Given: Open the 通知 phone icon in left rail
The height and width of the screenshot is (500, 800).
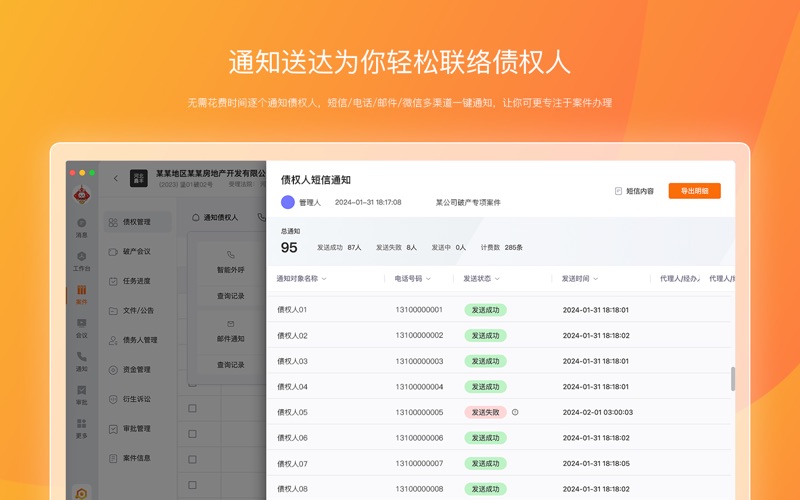Looking at the screenshot, I should click(x=82, y=362).
